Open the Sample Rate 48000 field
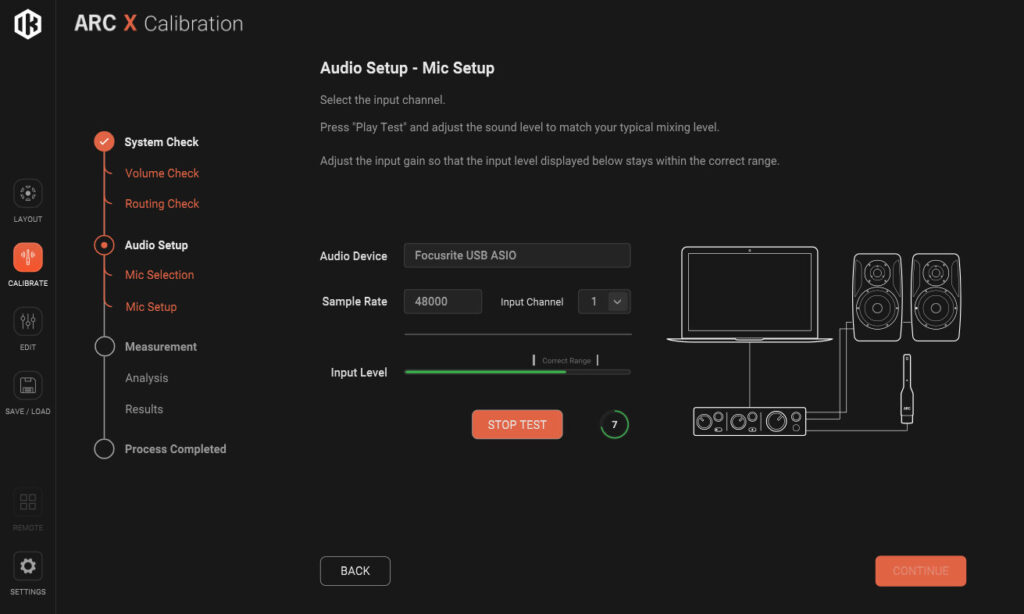This screenshot has width=1024, height=614. [443, 302]
